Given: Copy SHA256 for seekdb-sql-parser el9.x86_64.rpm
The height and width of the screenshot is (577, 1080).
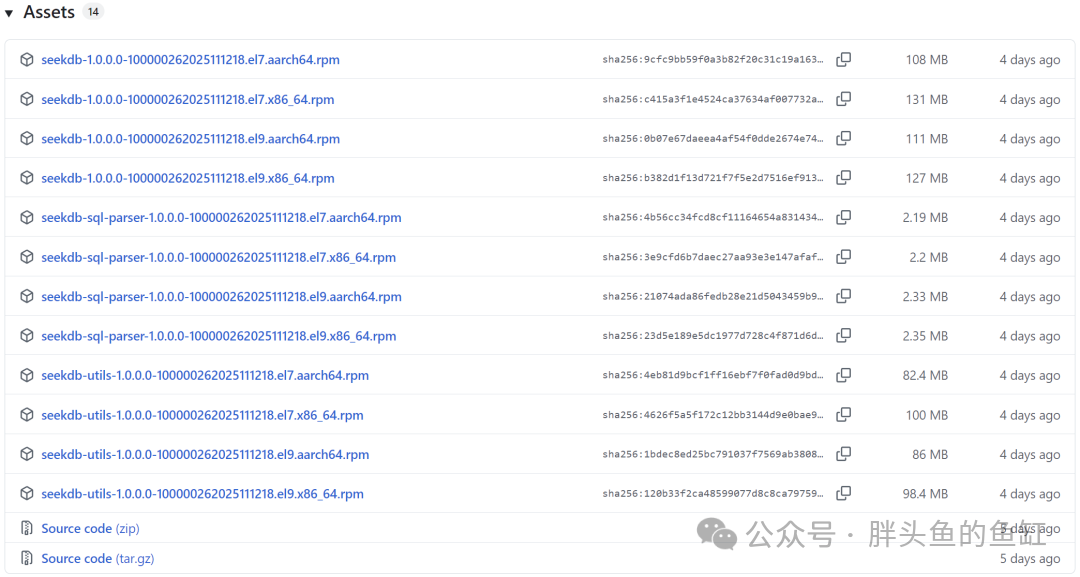Looking at the screenshot, I should click(843, 335).
